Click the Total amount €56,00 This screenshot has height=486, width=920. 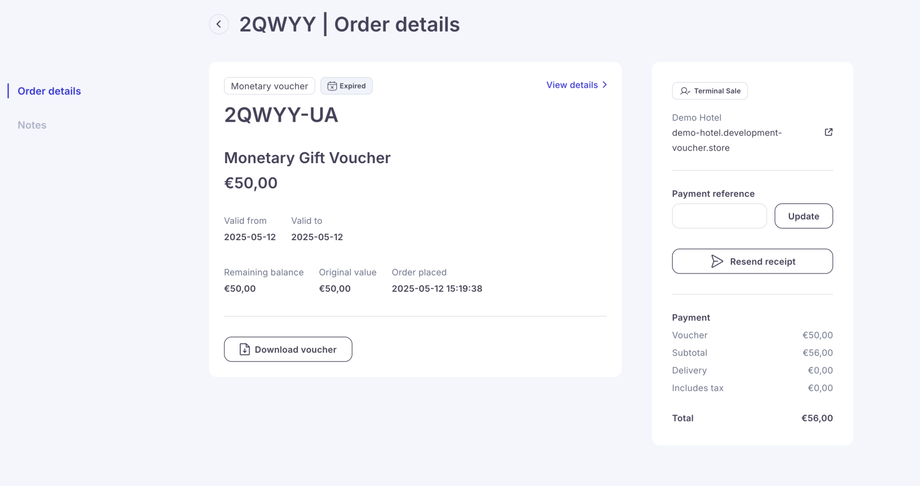(x=816, y=418)
